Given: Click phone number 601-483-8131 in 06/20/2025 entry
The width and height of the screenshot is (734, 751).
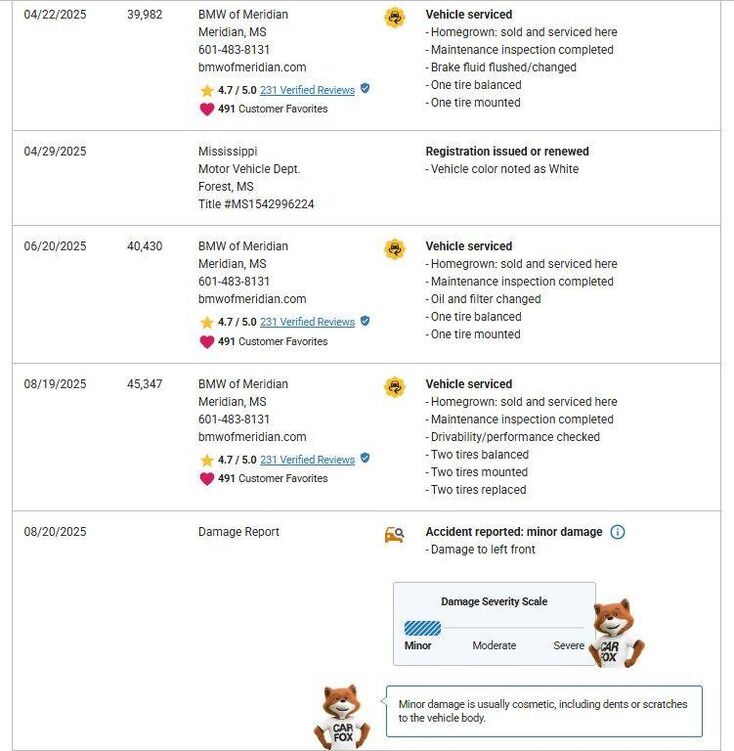Looking at the screenshot, I should pyautogui.click(x=234, y=281).
